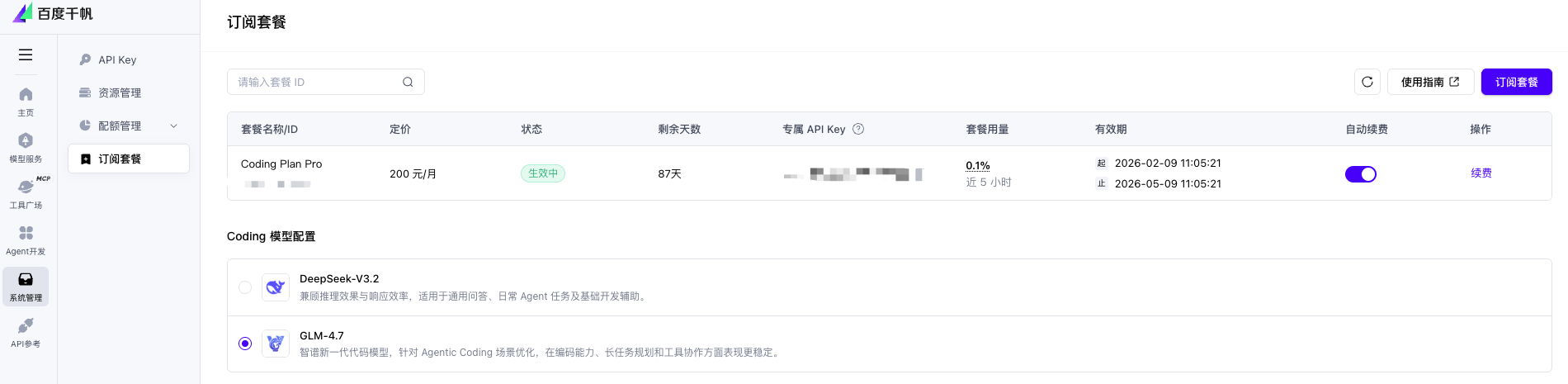Click the search magnifier icon
This screenshot has height=384, width=1568.
(x=408, y=82)
